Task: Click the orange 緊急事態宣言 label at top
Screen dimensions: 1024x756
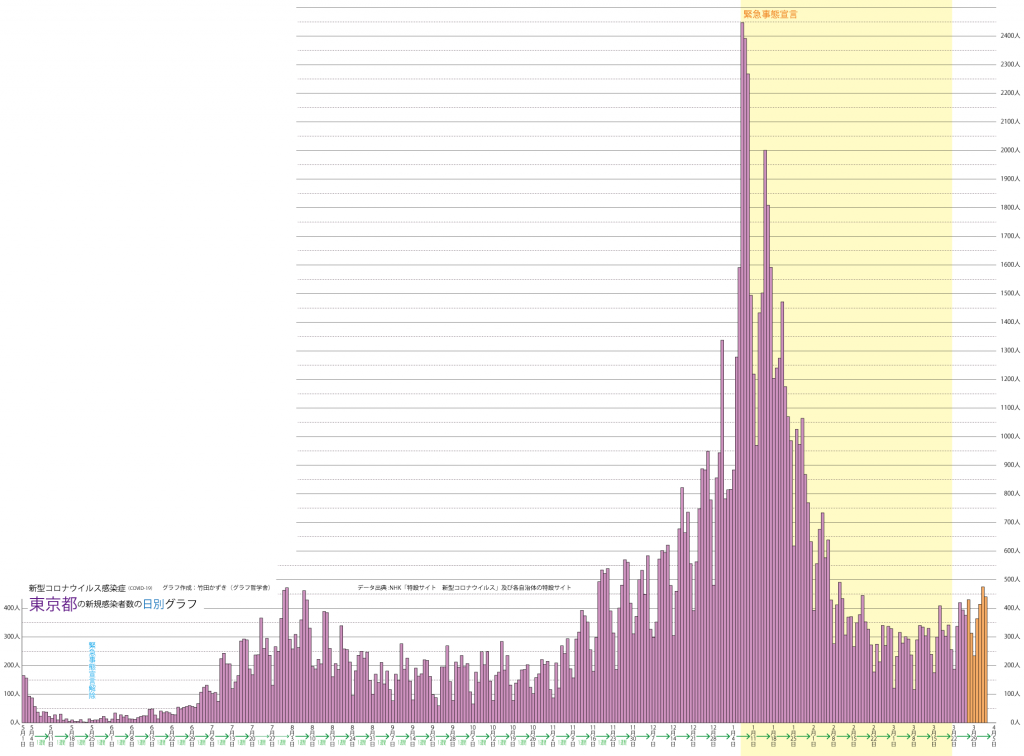Action: tap(770, 14)
